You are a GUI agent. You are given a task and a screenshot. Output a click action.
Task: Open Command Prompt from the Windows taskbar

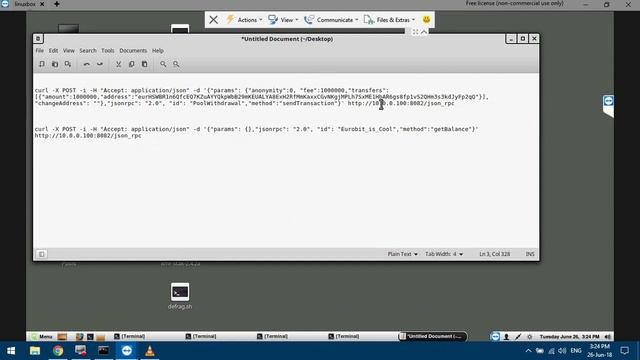[104, 351]
